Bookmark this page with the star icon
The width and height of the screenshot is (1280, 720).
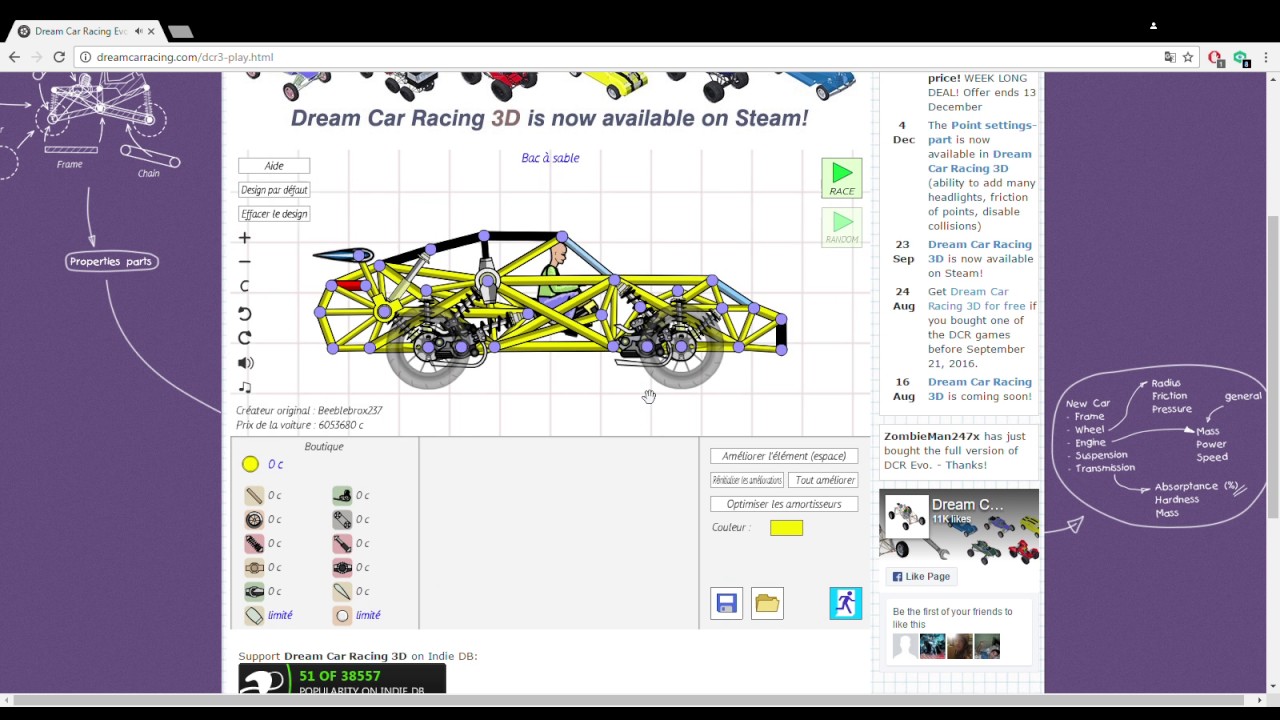pyautogui.click(x=1188, y=57)
